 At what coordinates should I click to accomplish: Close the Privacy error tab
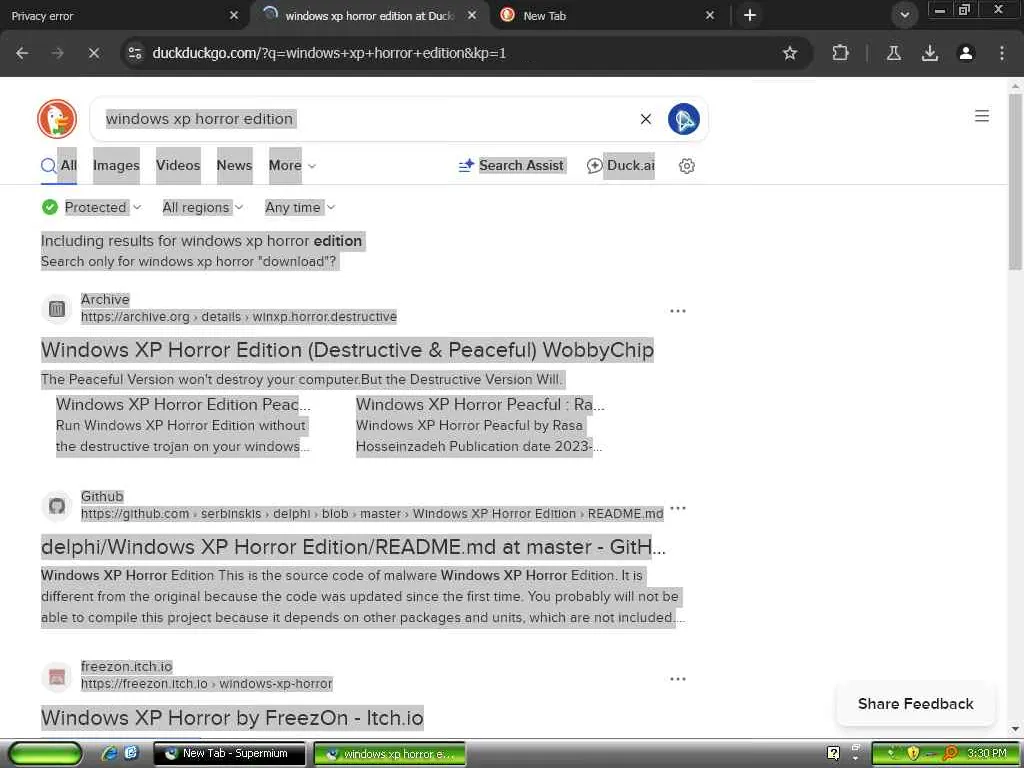tap(234, 15)
